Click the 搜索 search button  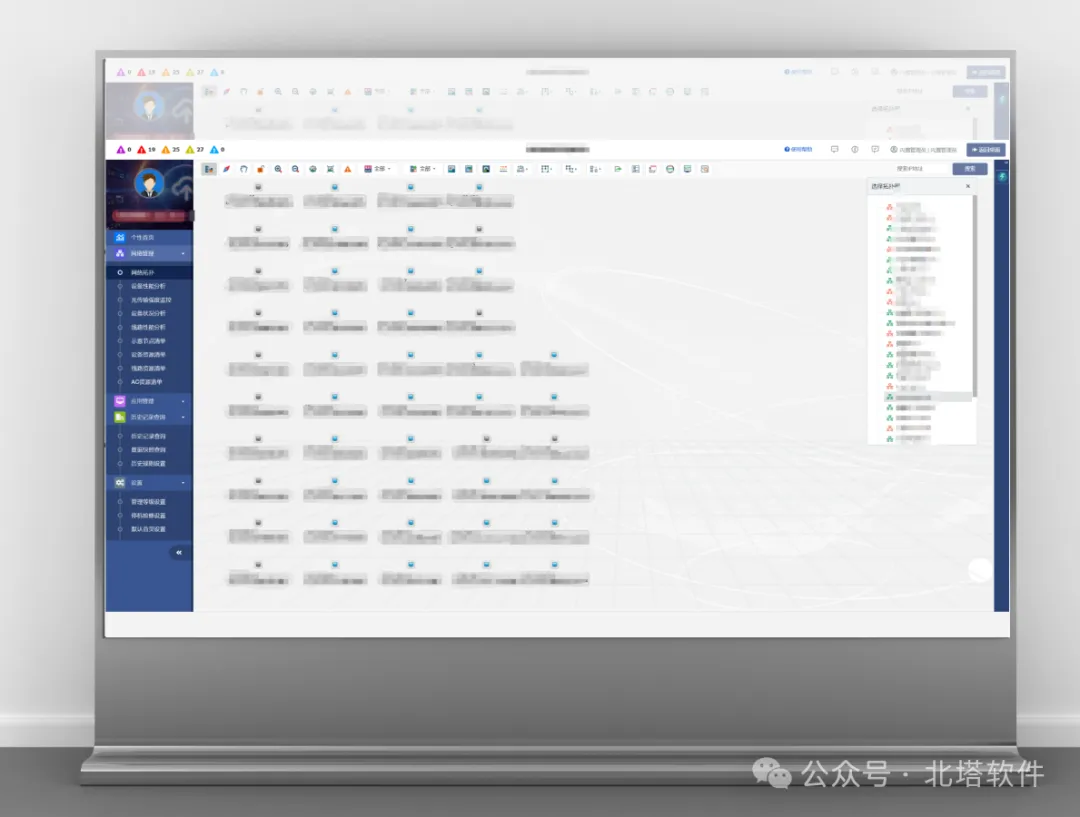tap(970, 169)
